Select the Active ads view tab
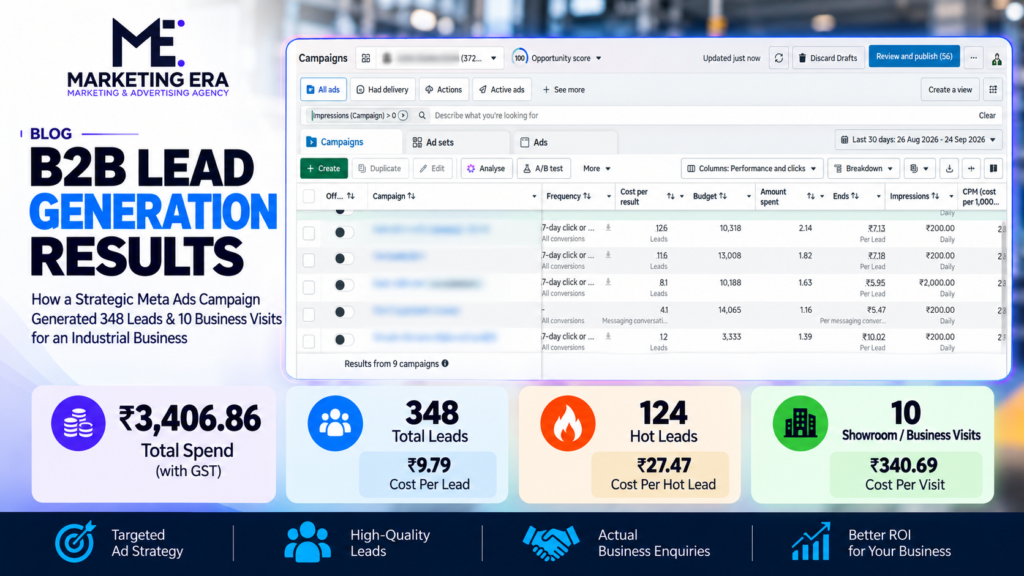The image size is (1024, 576). pyautogui.click(x=502, y=89)
